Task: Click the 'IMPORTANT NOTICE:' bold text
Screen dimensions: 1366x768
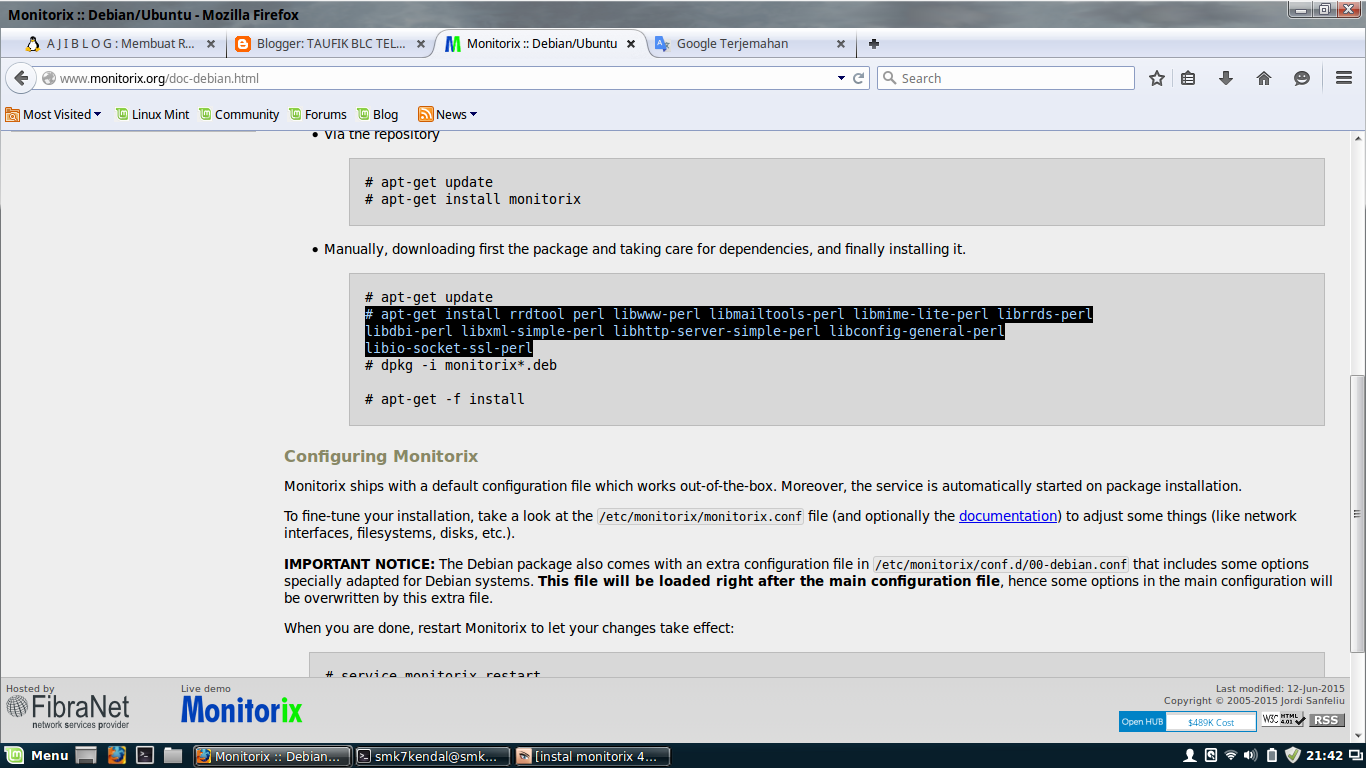Action: 360,564
